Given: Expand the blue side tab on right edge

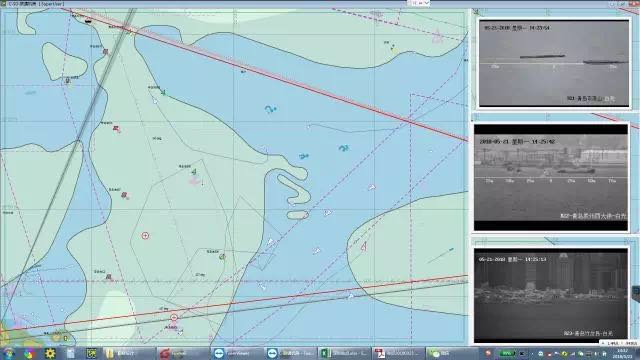Looking at the screenshot, I should coord(636,292).
